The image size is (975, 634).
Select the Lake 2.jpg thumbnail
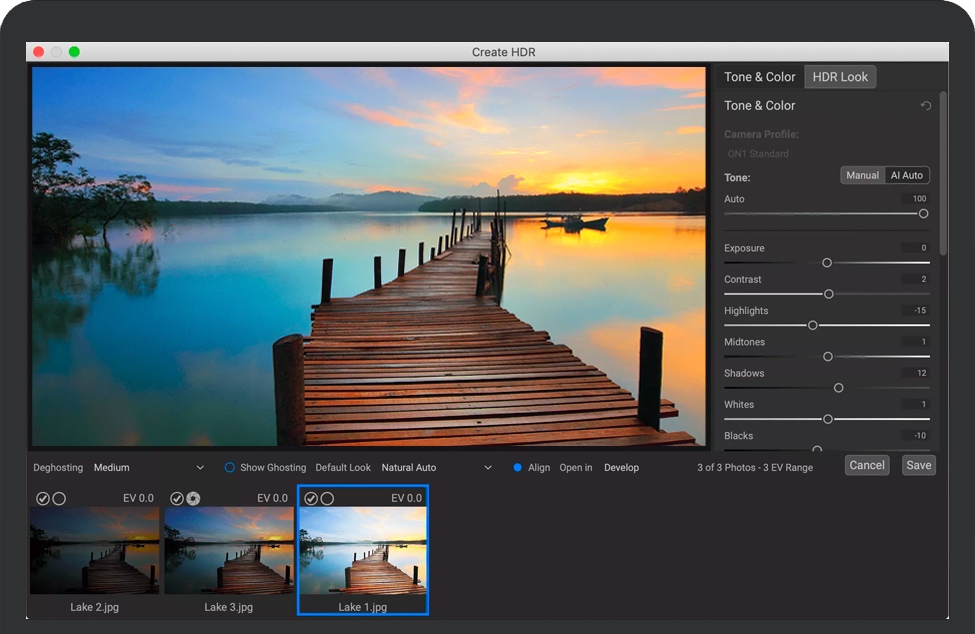click(95, 550)
